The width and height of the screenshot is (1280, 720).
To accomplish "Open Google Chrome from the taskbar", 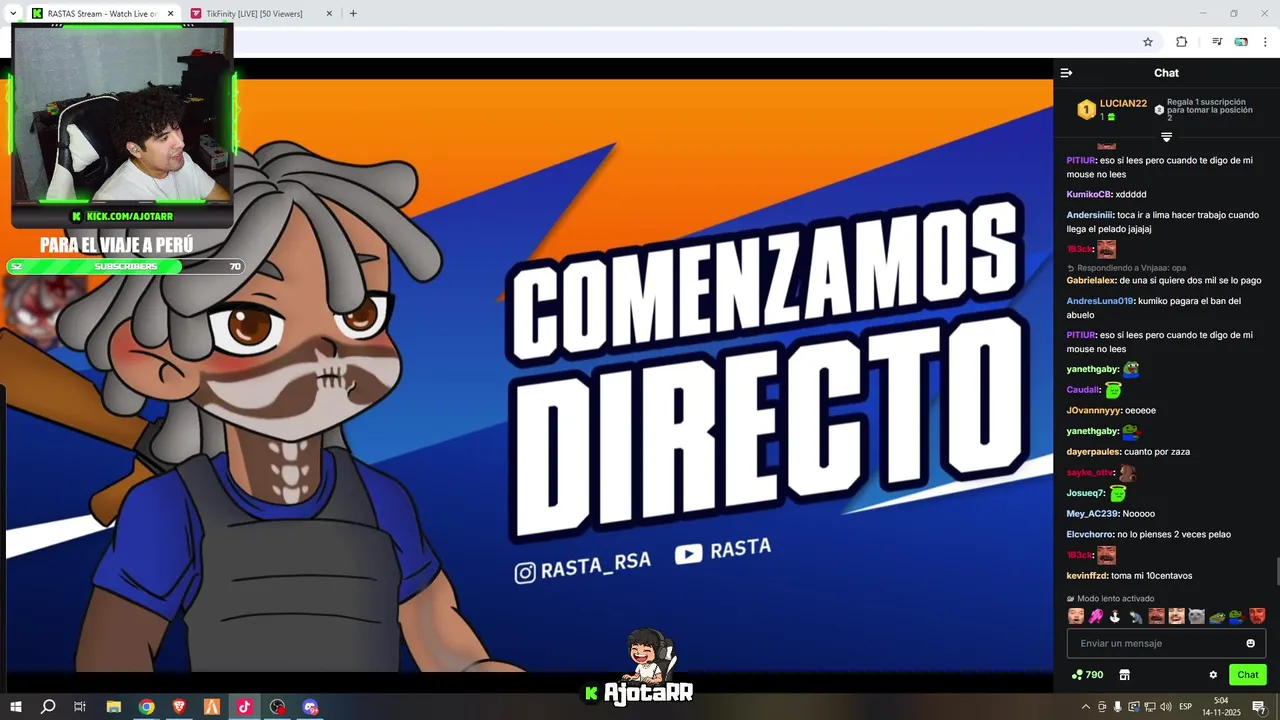I will pos(146,707).
